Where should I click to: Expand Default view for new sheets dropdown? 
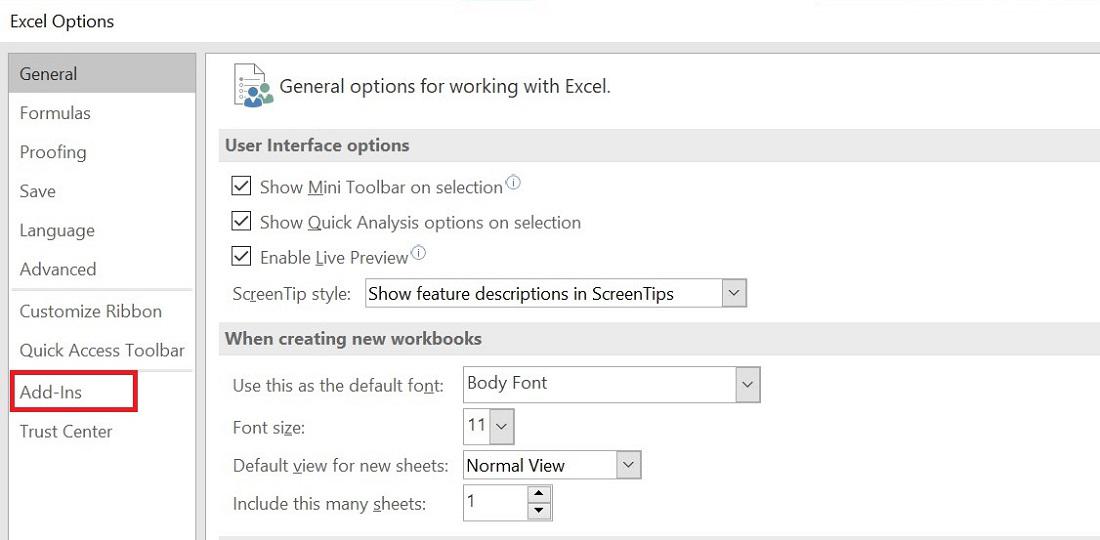[x=628, y=465]
